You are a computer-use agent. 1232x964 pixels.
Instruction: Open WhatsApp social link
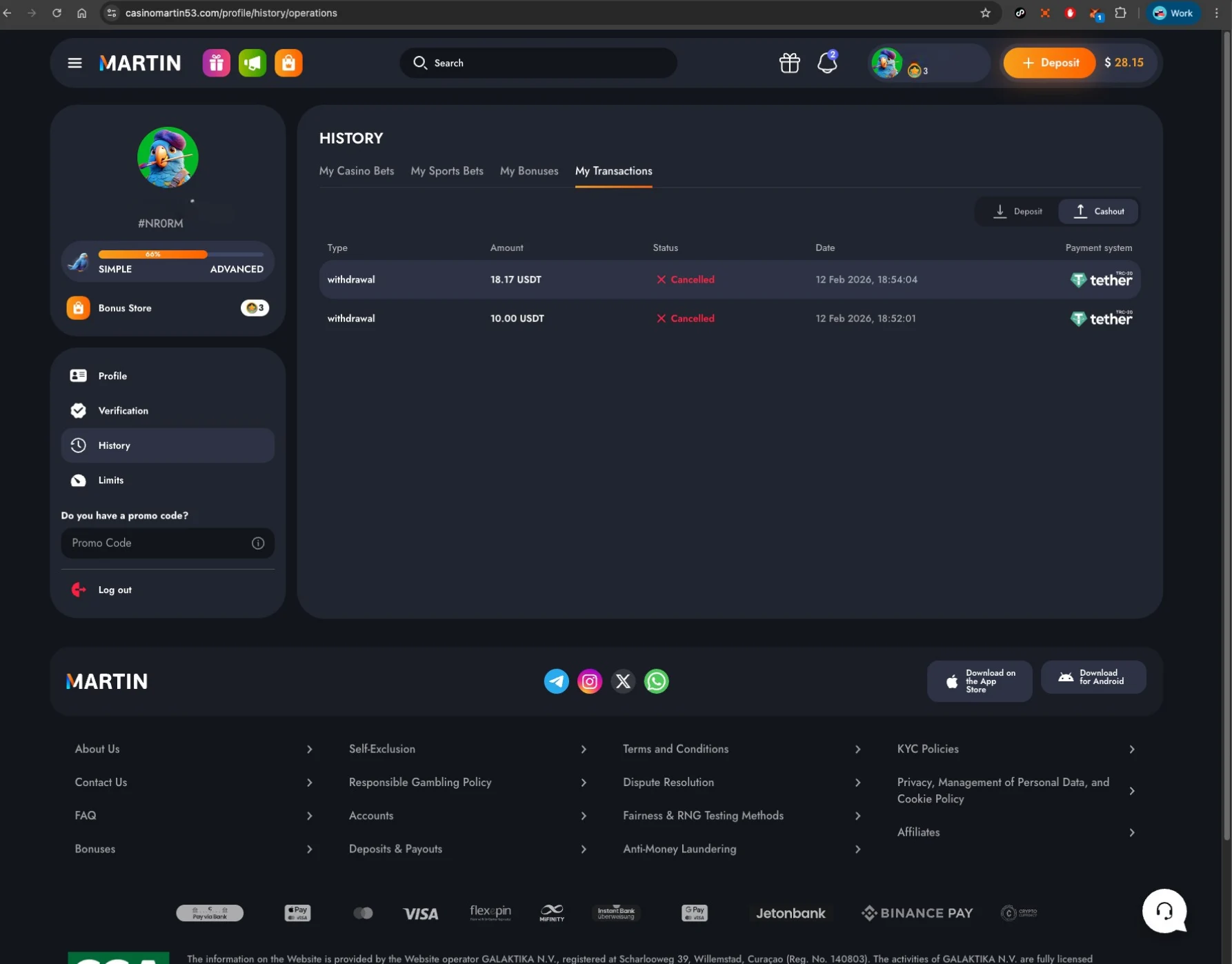coord(656,681)
